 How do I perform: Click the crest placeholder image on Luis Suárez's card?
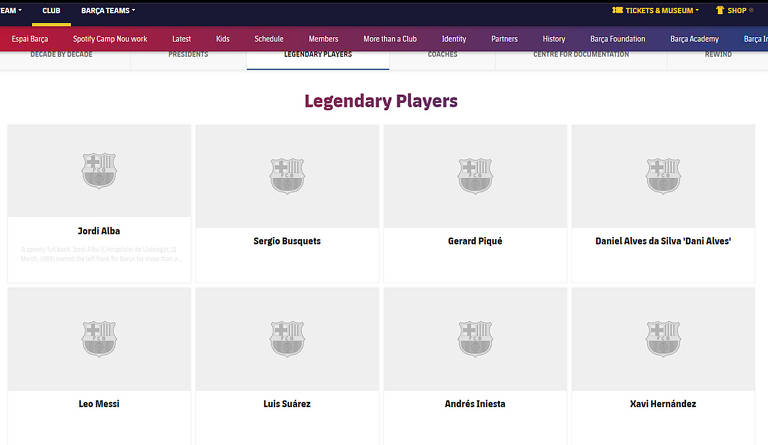[x=287, y=339]
